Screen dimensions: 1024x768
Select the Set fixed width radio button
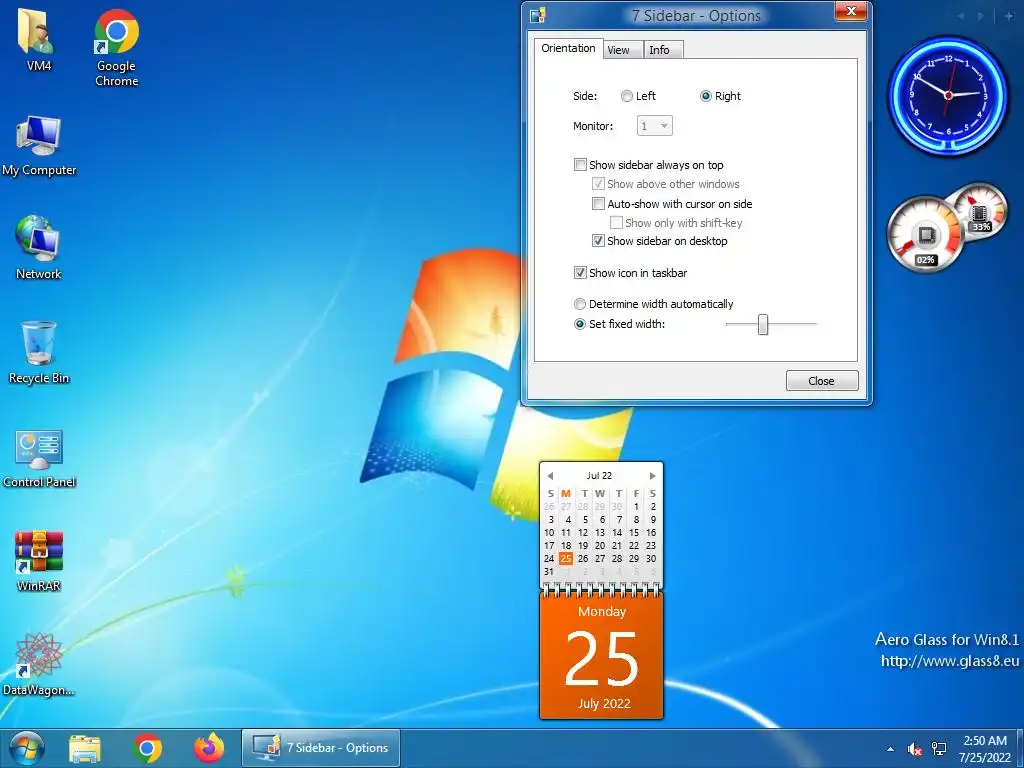pyautogui.click(x=579, y=324)
